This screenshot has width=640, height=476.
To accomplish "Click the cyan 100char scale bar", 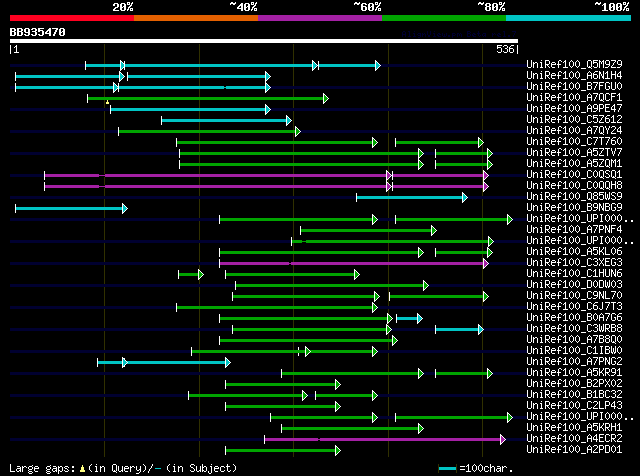I will 448,468.
